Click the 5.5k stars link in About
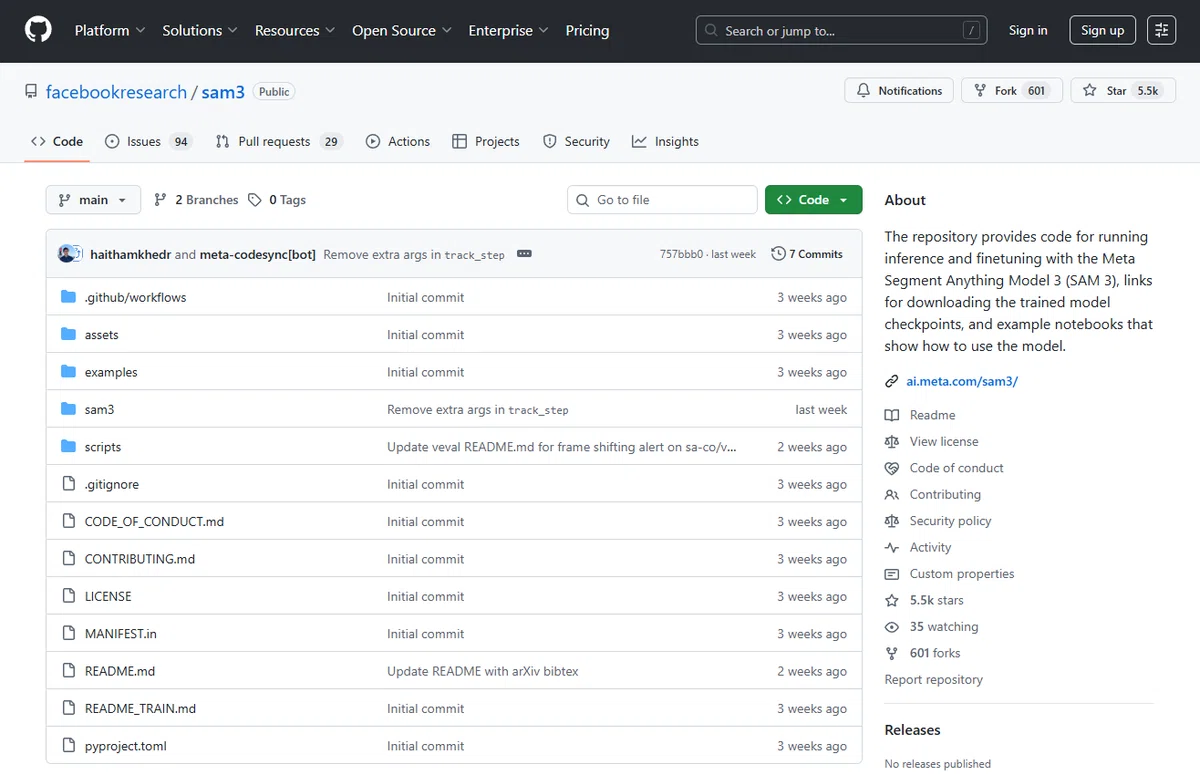The image size is (1200, 774). click(936, 601)
